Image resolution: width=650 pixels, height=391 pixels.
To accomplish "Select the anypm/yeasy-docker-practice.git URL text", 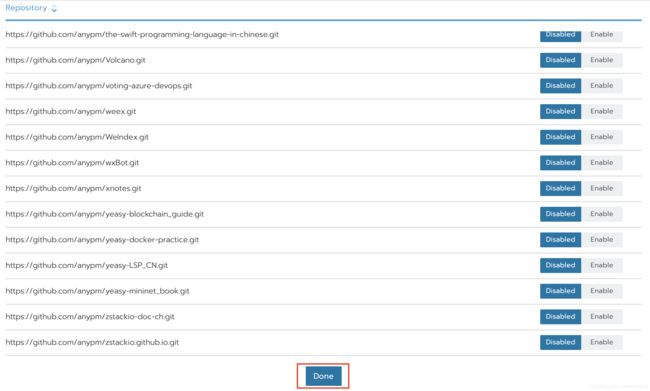I will [x=102, y=240].
